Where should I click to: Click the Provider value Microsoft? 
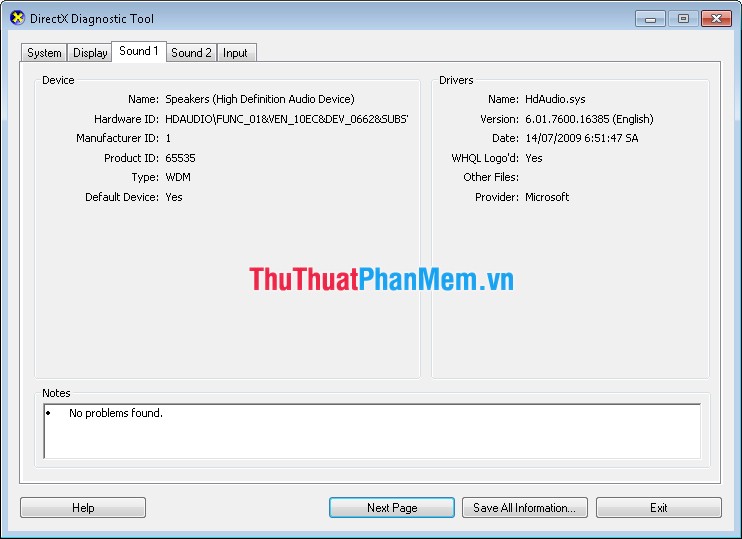pyautogui.click(x=547, y=197)
